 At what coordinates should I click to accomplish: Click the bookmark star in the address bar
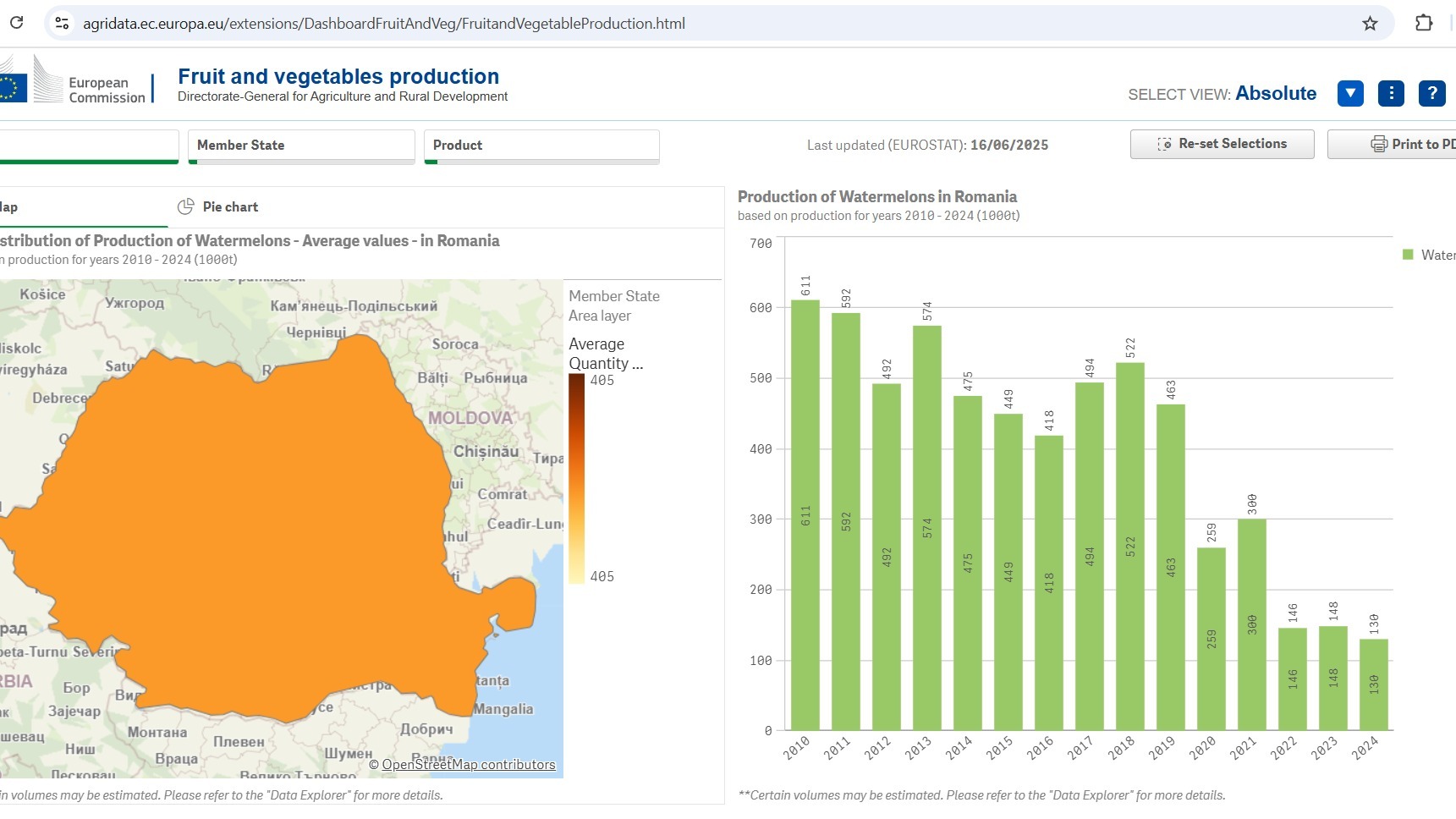(x=1371, y=24)
